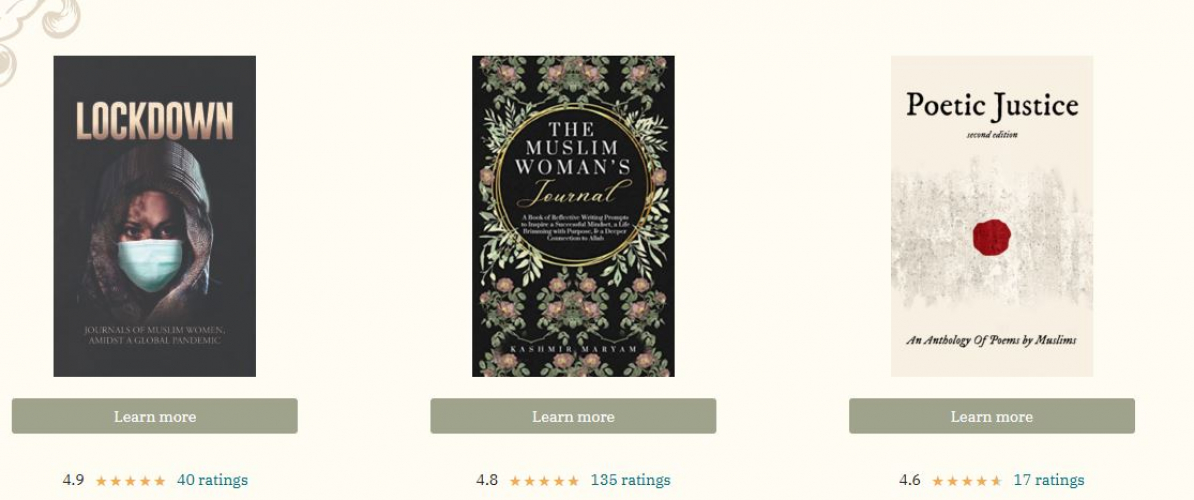Screen dimensions: 1194x500
Task: Click the 4.6 rating score
Action: point(909,480)
